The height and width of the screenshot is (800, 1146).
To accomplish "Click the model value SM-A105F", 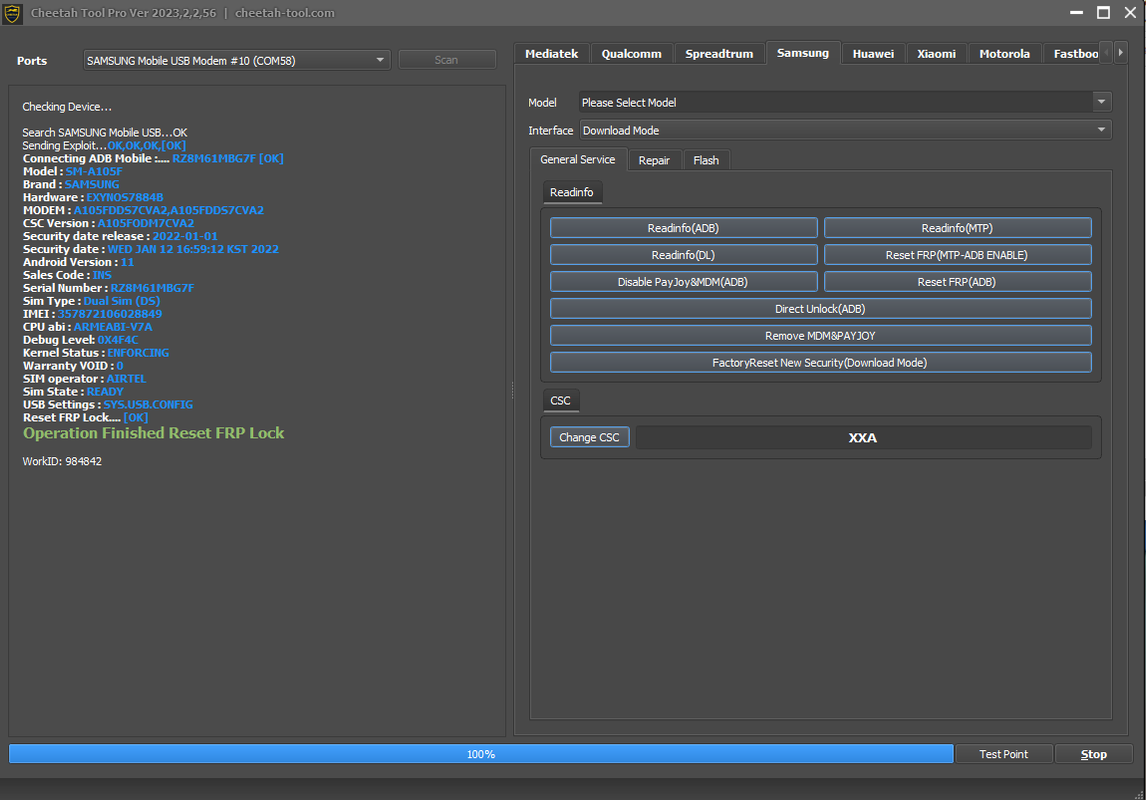I will pos(94,172).
